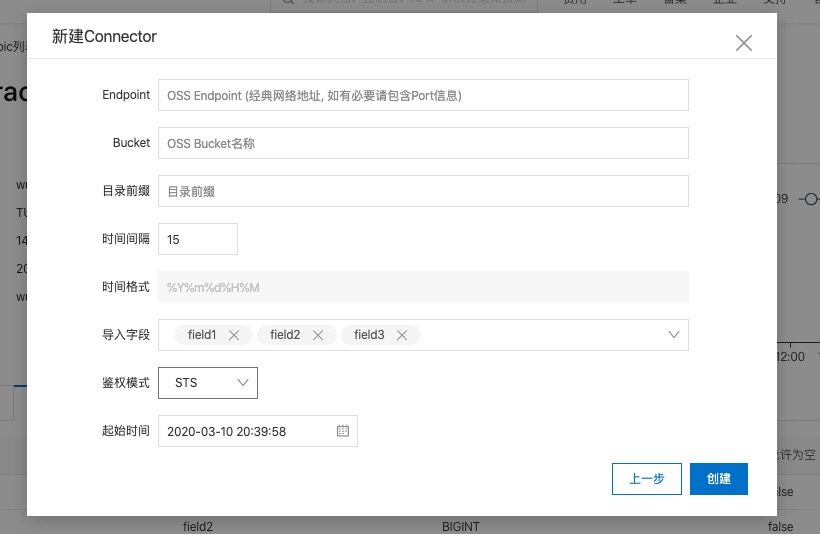Viewport: 820px width, 534px height.
Task: Open the 鉴权模式 STS dropdown
Action: pyautogui.click(x=208, y=383)
